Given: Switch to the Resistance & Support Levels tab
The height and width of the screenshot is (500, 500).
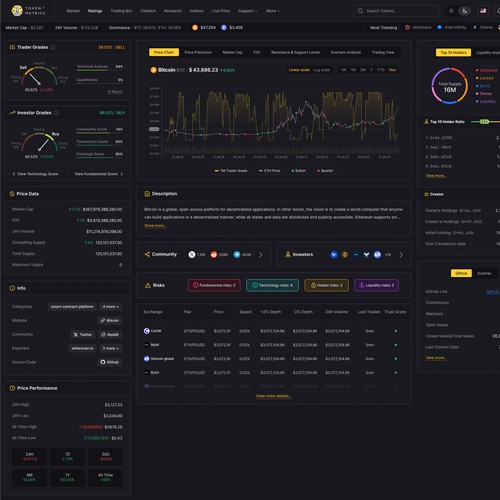Looking at the screenshot, I should (295, 52).
